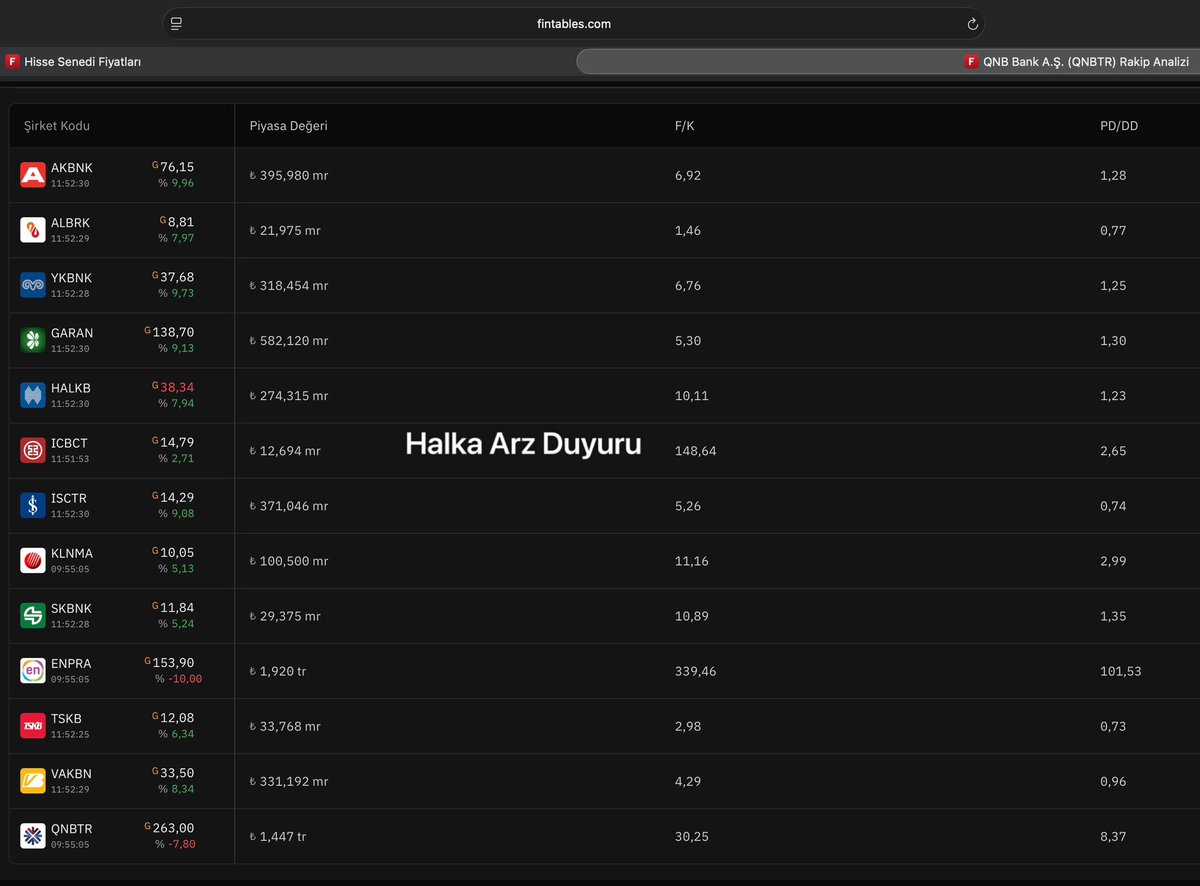Click the ISCTR blue logo icon

point(33,506)
